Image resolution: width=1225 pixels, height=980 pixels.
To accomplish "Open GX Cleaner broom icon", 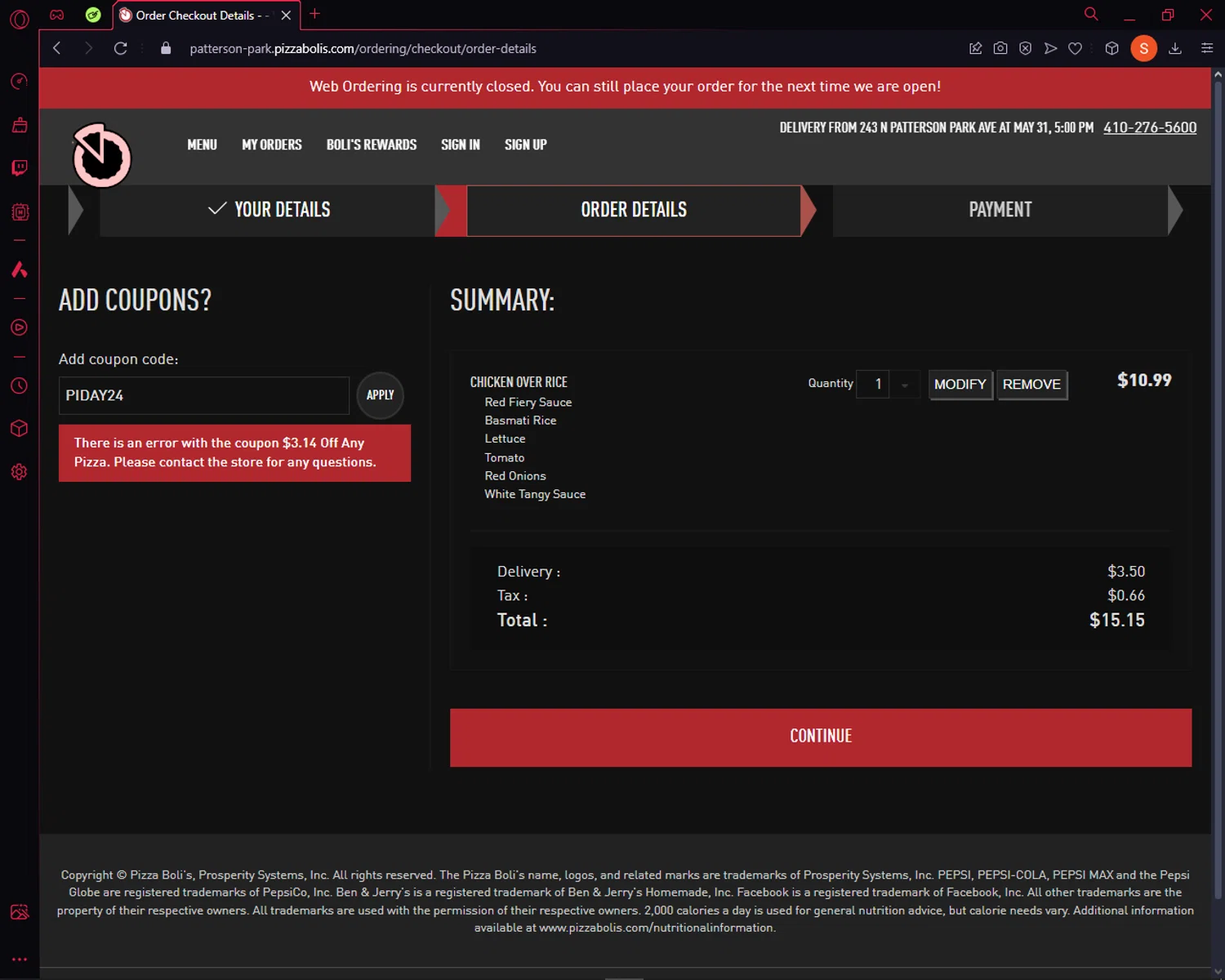I will tap(20, 125).
